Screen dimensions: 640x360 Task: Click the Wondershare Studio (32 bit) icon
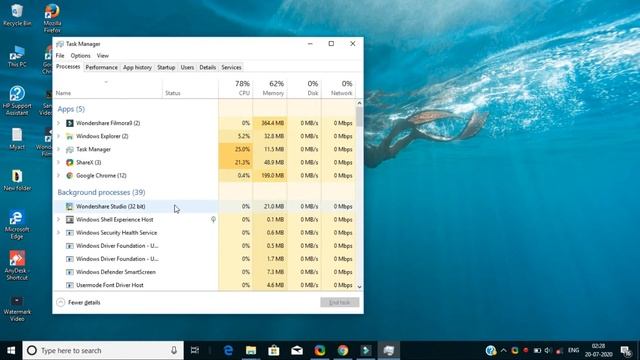click(x=70, y=207)
